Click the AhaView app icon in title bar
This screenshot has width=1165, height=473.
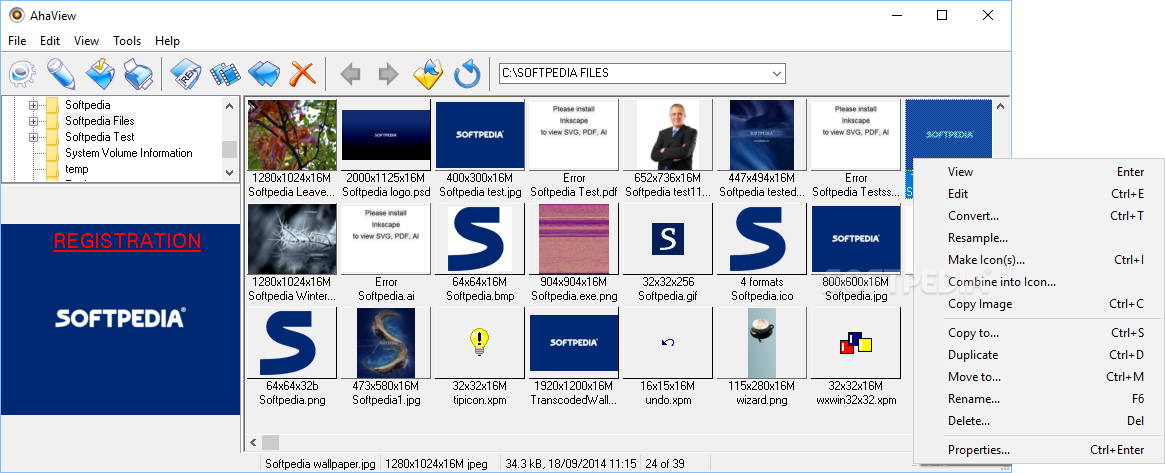click(x=16, y=15)
